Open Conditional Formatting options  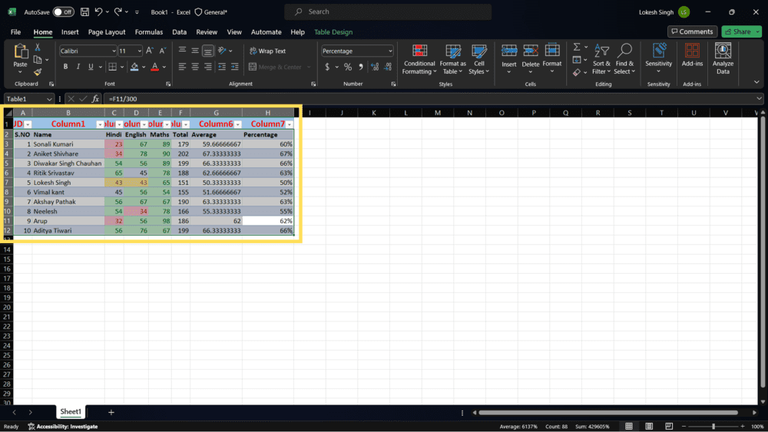(x=419, y=59)
